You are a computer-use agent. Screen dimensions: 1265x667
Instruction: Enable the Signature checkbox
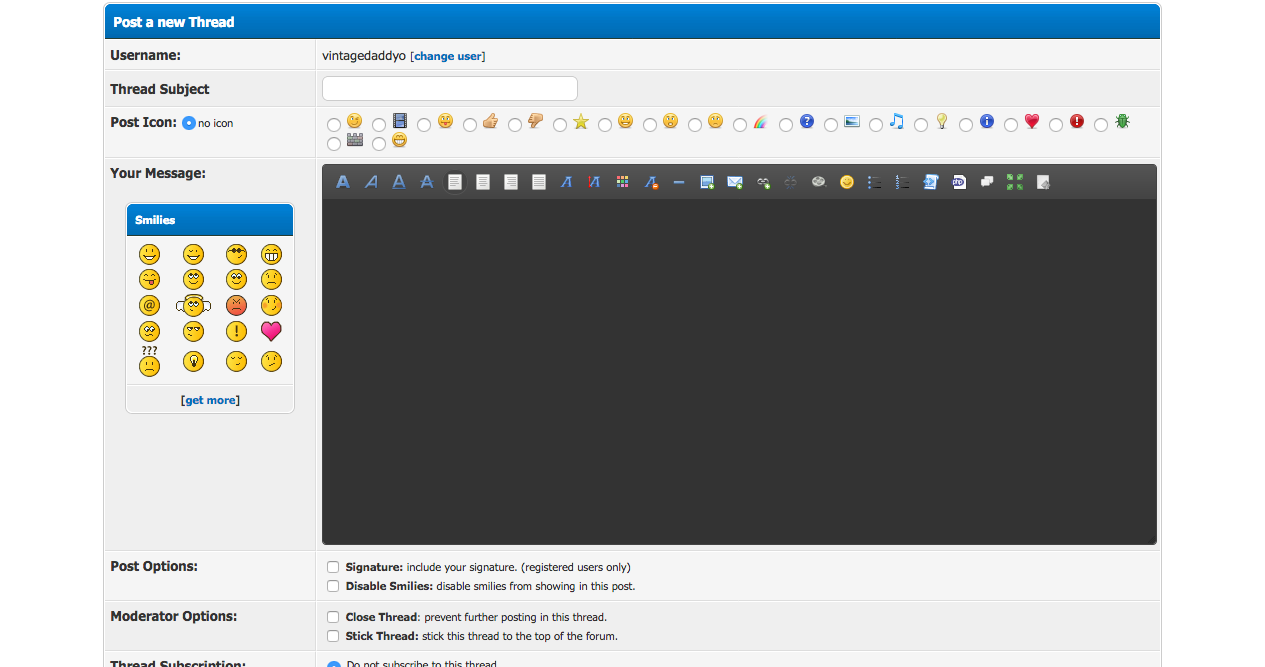333,567
